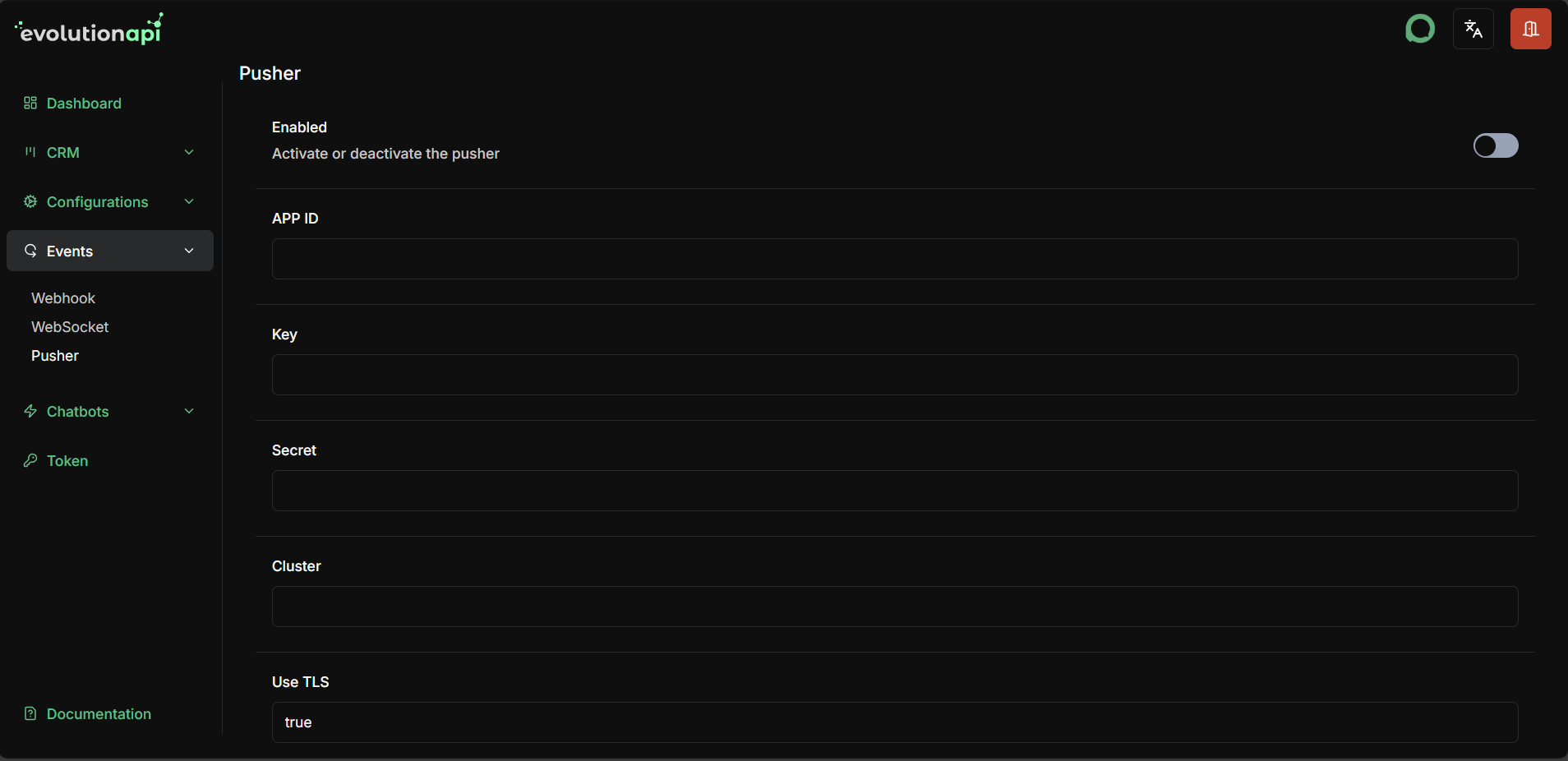Enable the pusher with the Enabled switch
The height and width of the screenshot is (761, 1568).
(1495, 145)
